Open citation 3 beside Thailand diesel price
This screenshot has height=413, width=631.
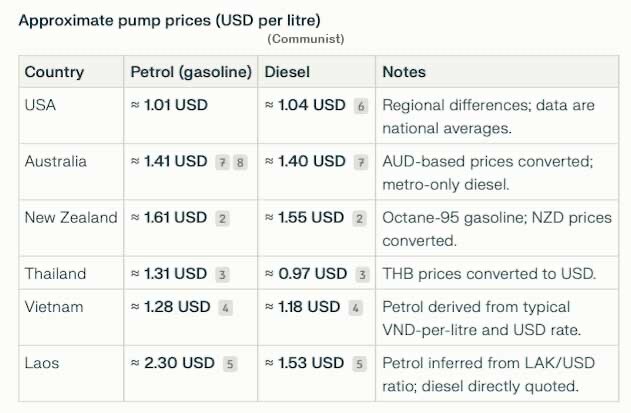tap(362, 275)
